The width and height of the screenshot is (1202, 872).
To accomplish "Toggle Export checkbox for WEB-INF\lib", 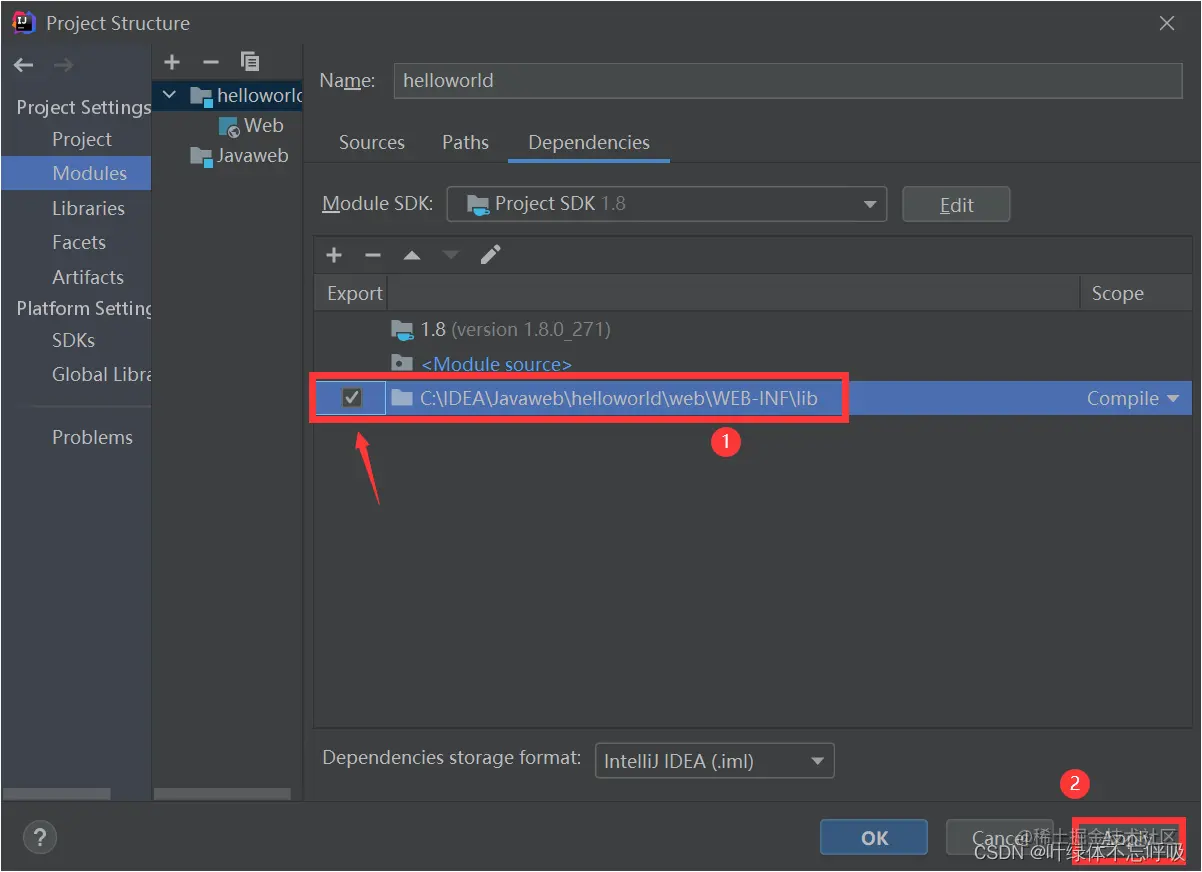I will 352,398.
